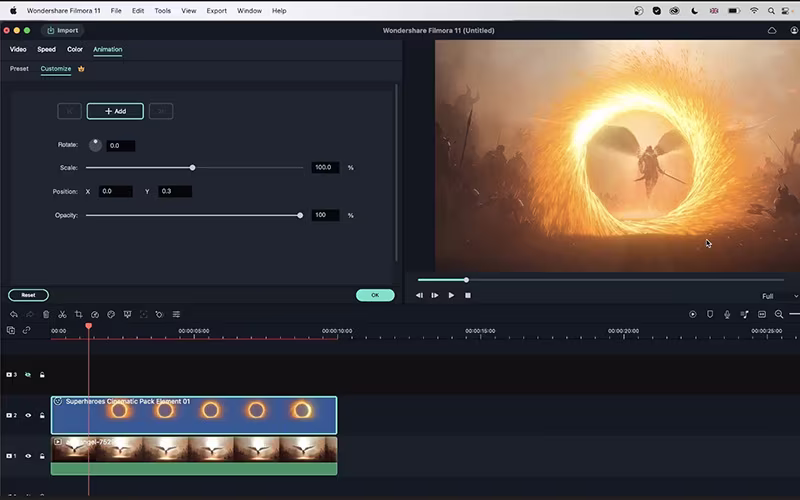Go to previous keyframe button
800x500 pixels.
(69, 111)
